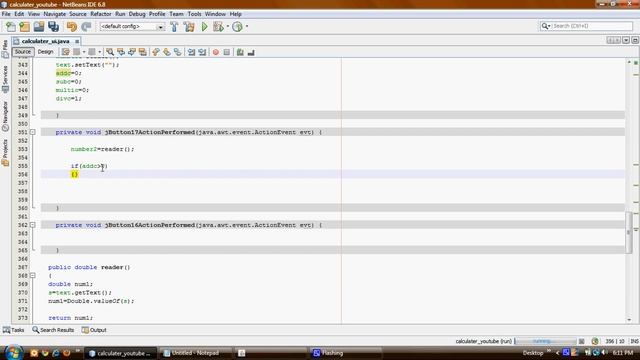640x360 pixels.
Task: Open the Debug Main Project dropdown arrow
Action: tap(227, 27)
